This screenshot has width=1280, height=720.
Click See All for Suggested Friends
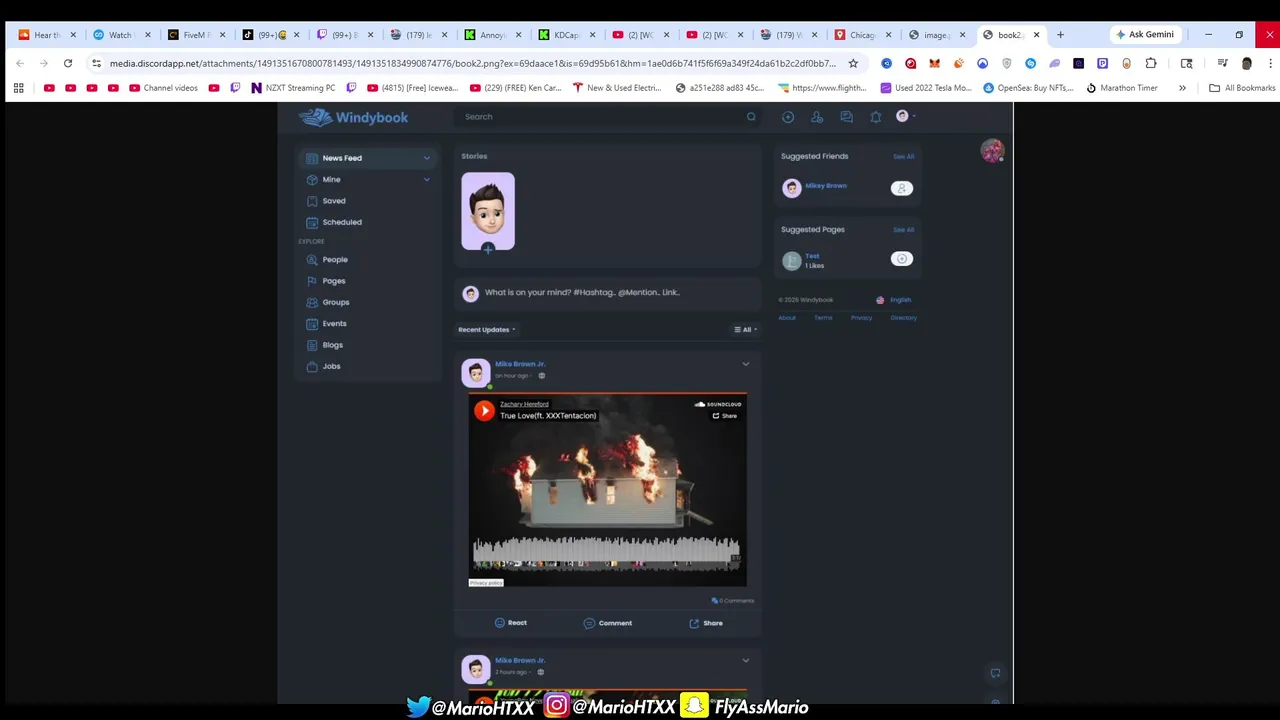click(903, 157)
